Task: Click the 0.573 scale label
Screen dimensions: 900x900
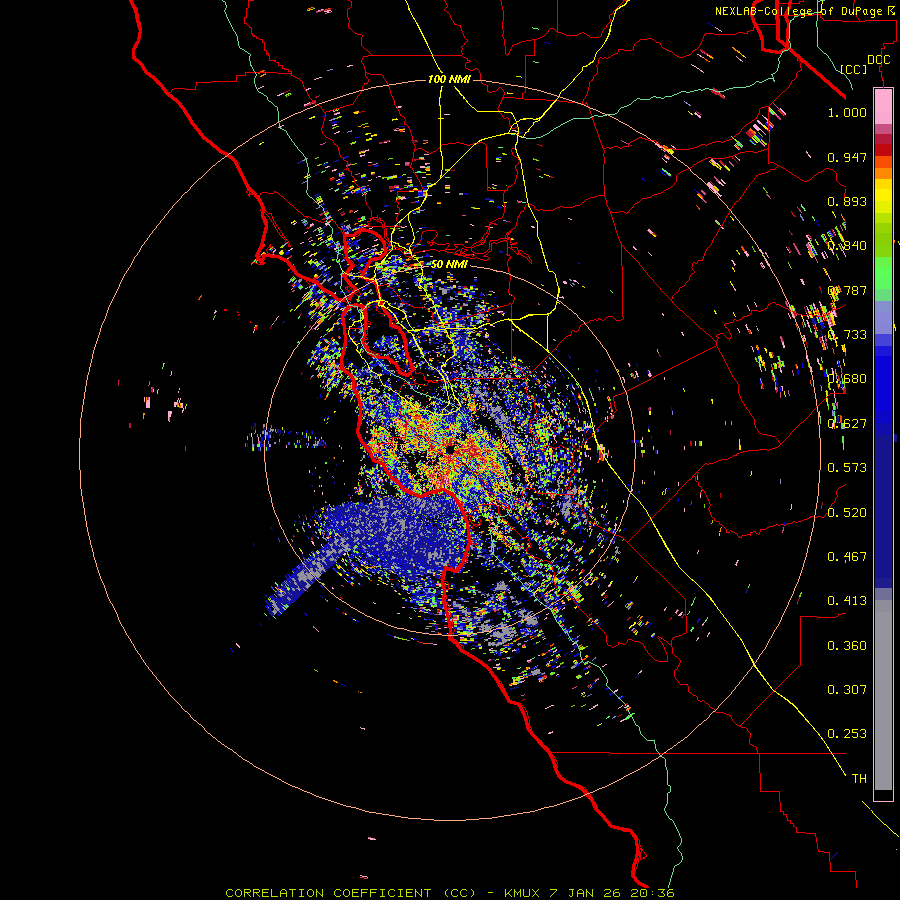Action: click(847, 467)
